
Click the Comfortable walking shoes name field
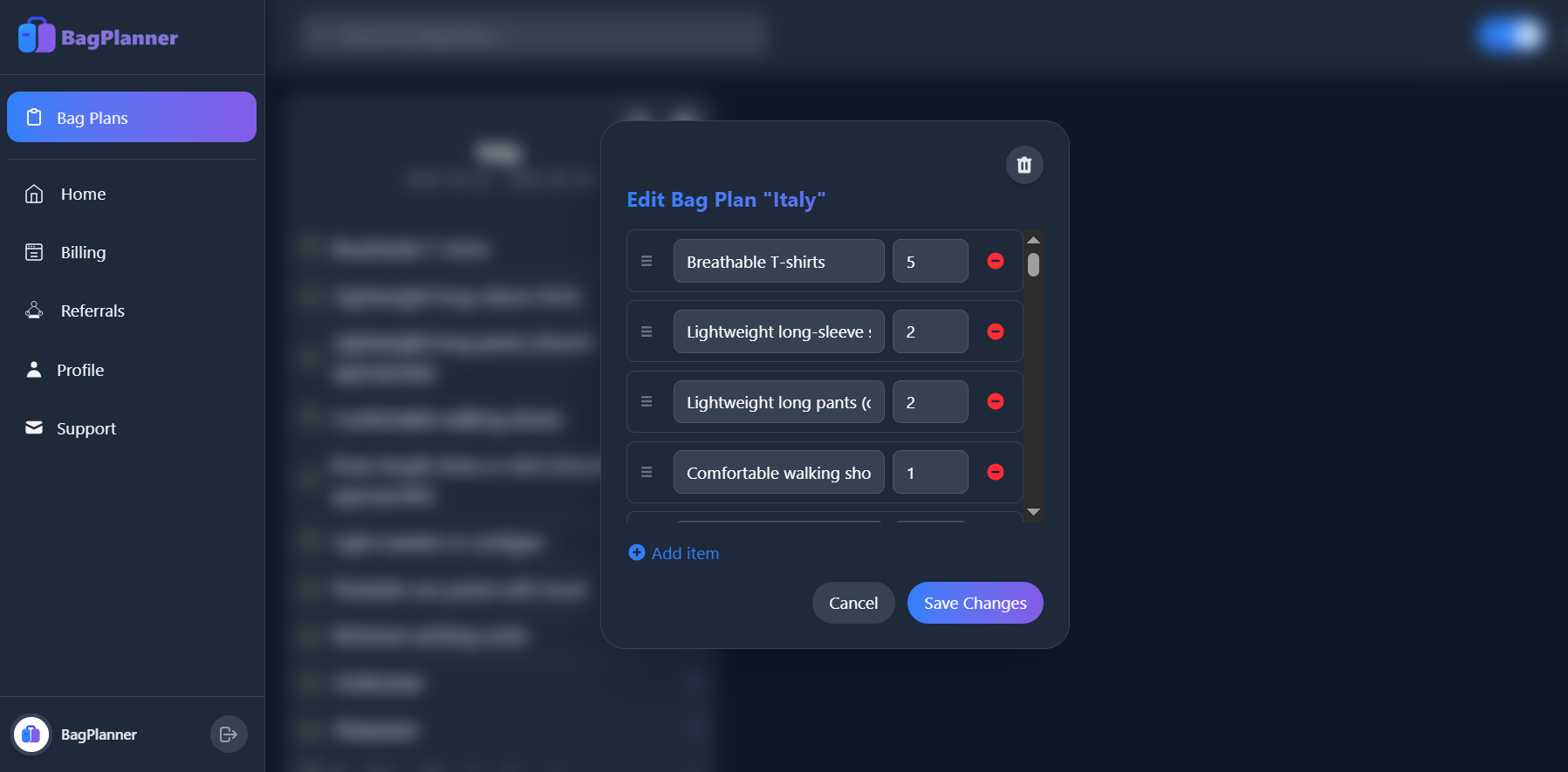[778, 472]
